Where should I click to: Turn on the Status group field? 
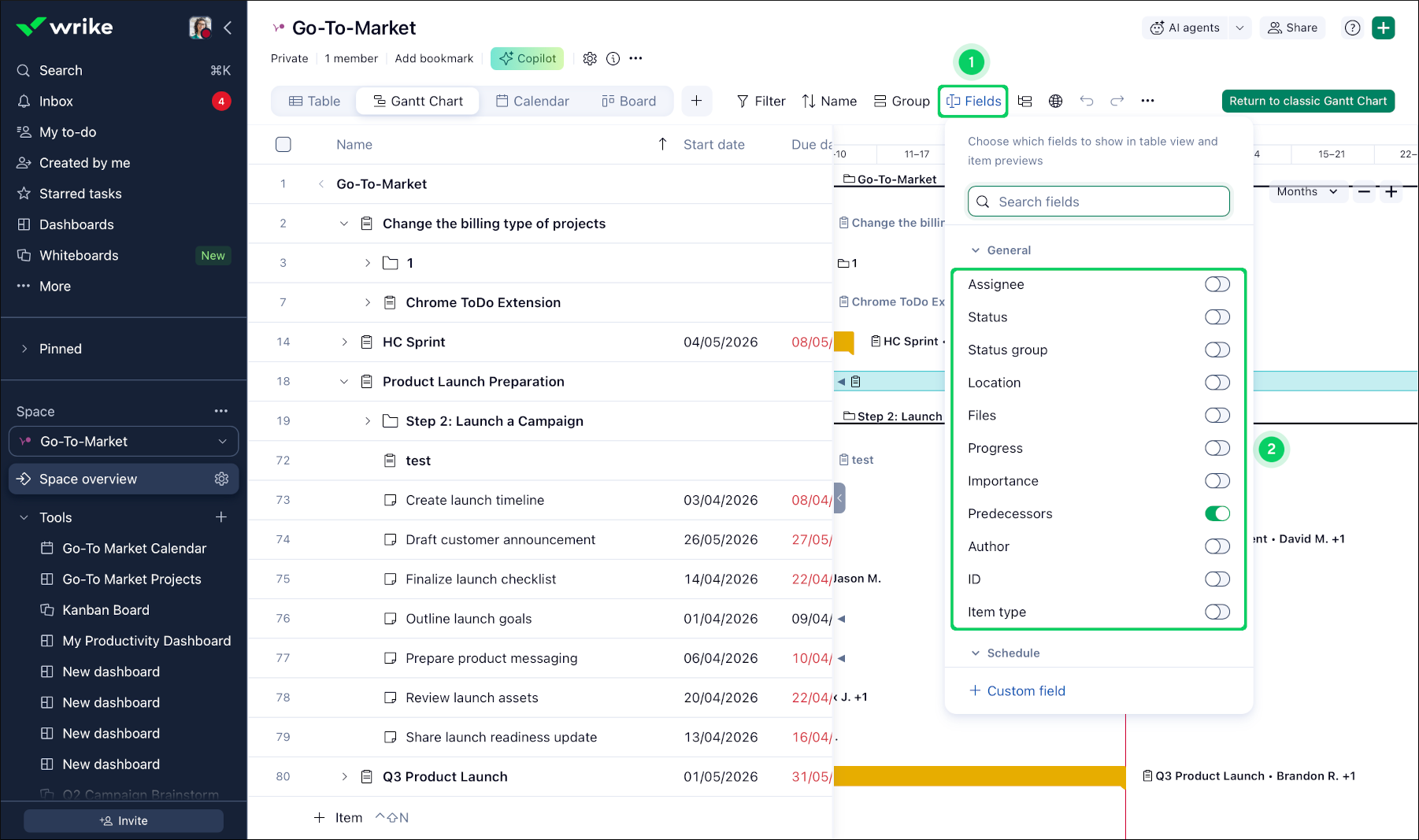[x=1217, y=350]
